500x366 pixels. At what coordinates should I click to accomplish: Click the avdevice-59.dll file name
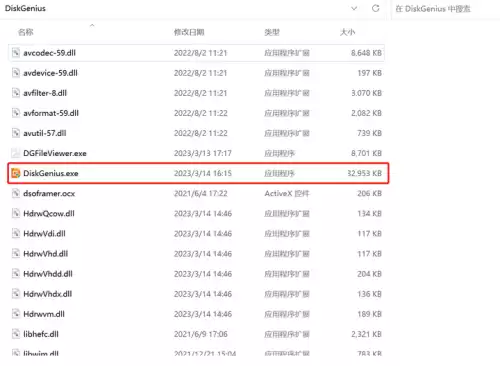click(x=50, y=73)
